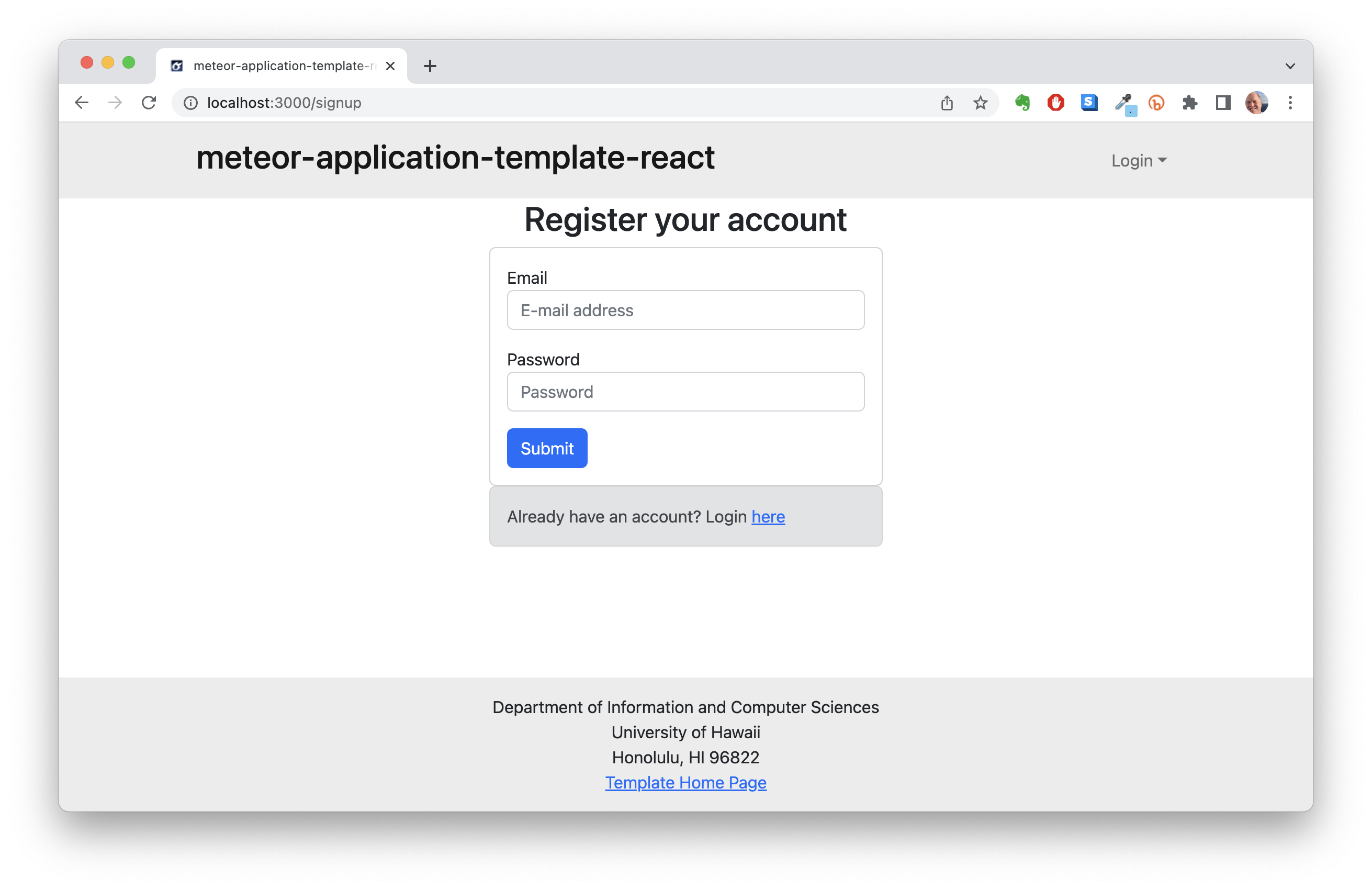Open the Evernote extension icon

1022,103
